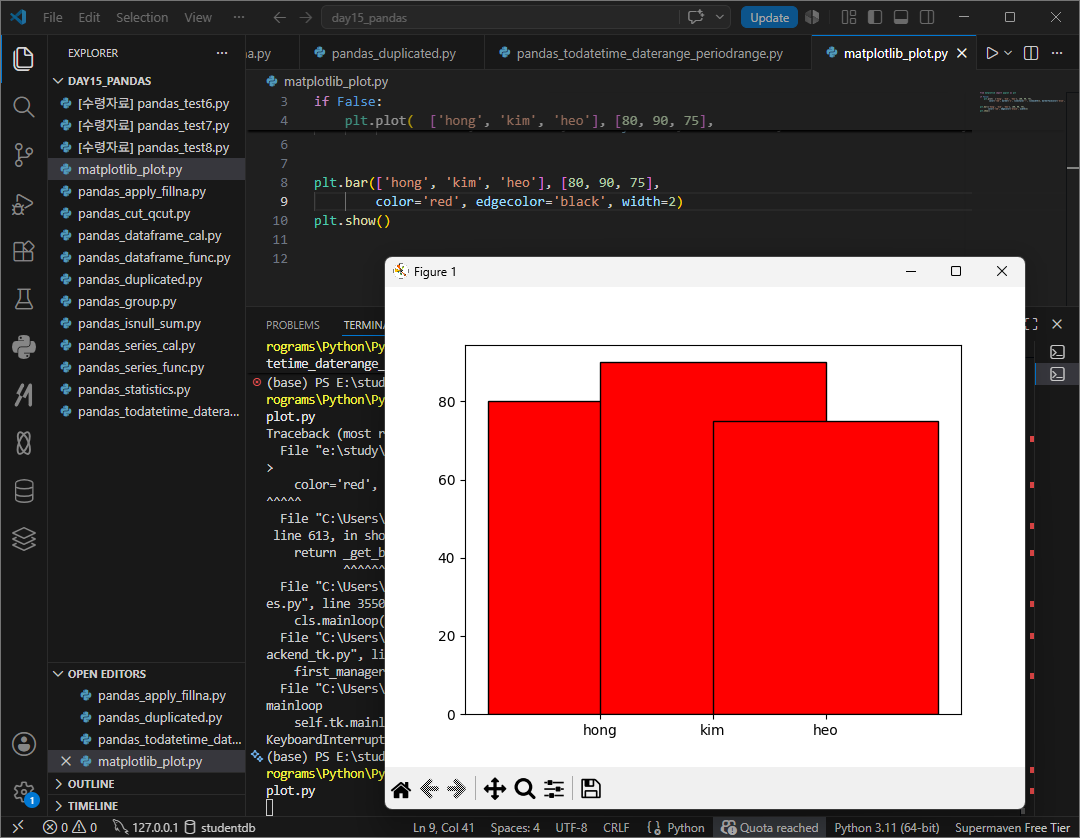1080x838 pixels.
Task: Click the Quota reached status item
Action: pyautogui.click(x=770, y=827)
